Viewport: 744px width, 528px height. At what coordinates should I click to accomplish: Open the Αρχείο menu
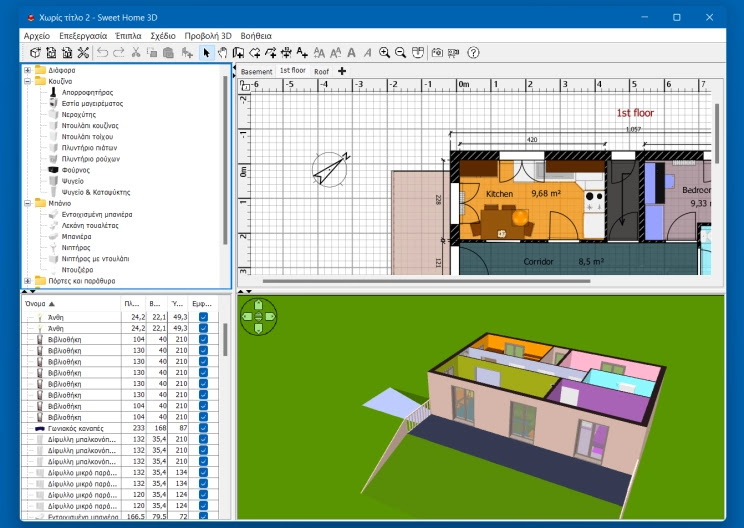[x=37, y=36]
